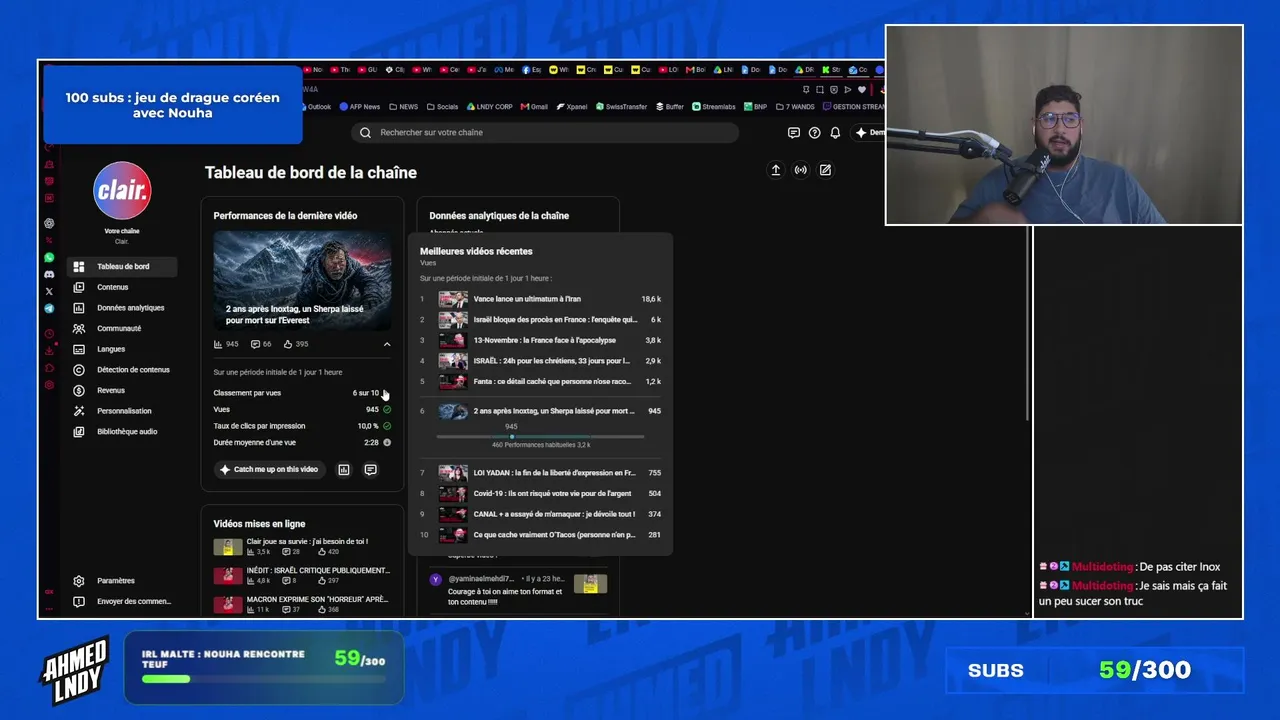Click the X icon in browser sidebar
This screenshot has height=720, width=1280.
click(x=49, y=292)
